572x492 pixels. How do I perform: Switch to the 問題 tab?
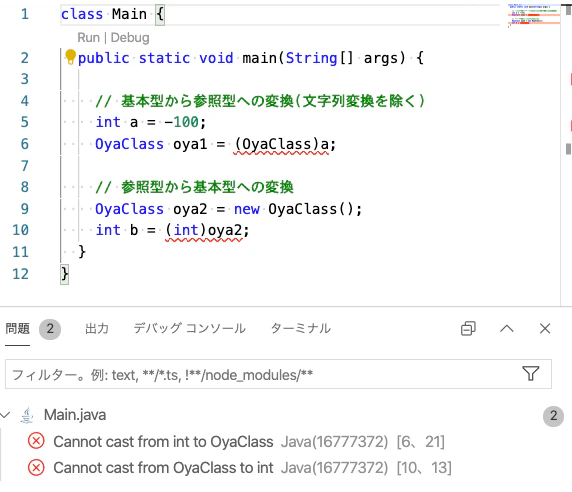(18, 329)
